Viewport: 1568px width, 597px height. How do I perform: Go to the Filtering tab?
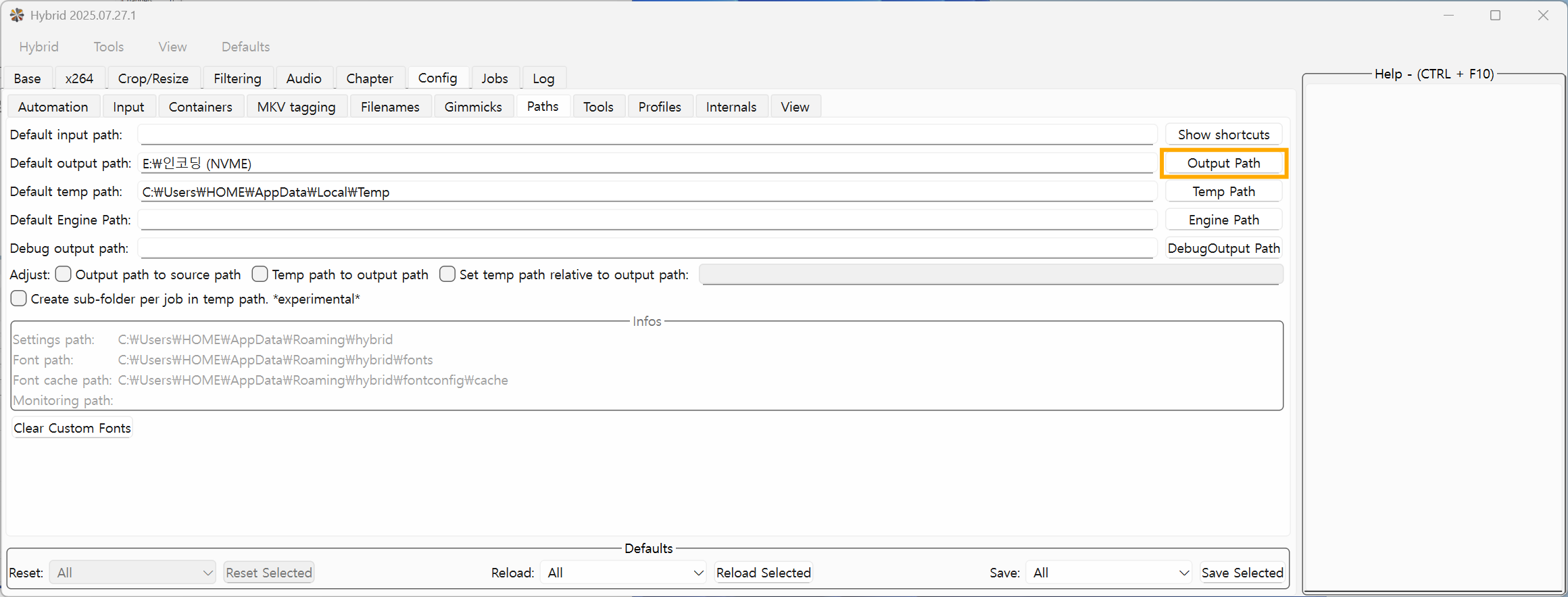pyautogui.click(x=237, y=78)
